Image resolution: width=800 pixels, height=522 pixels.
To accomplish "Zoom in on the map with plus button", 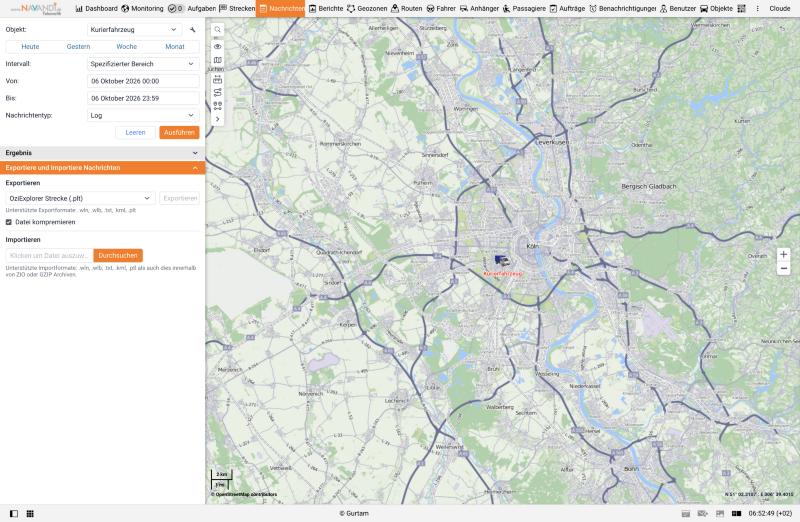I will point(783,254).
